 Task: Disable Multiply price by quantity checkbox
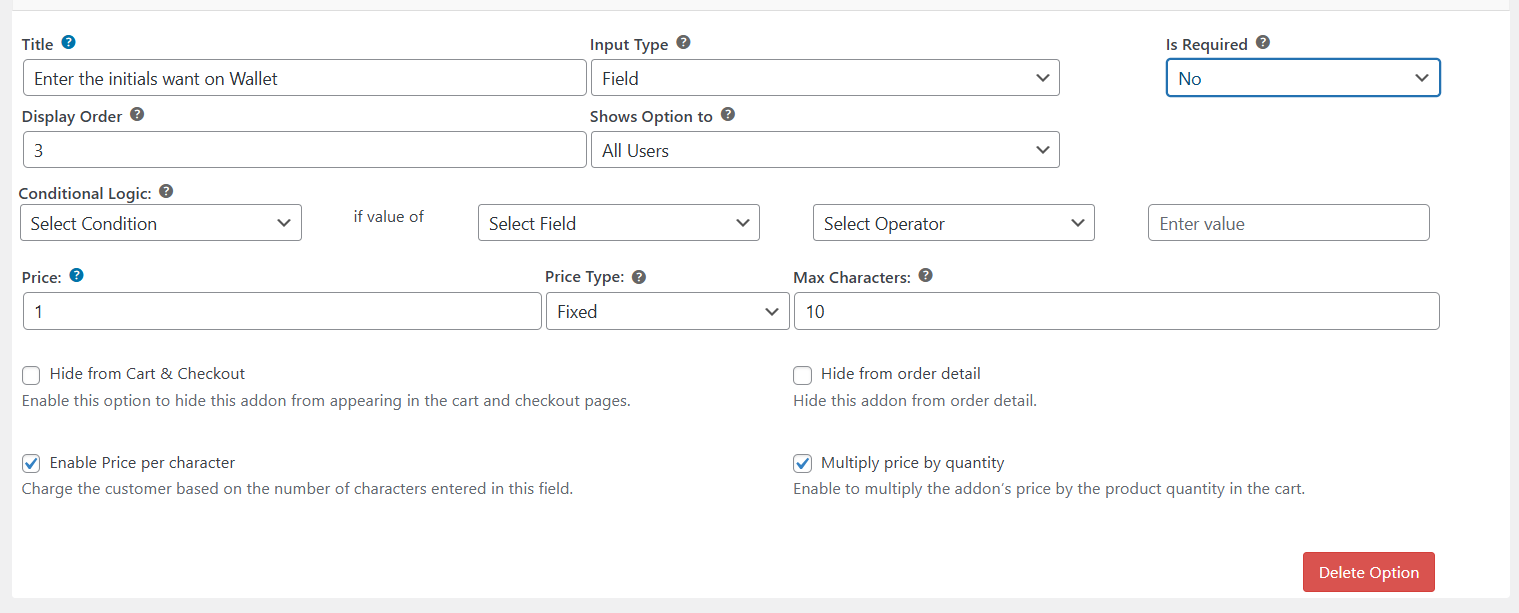coord(802,464)
